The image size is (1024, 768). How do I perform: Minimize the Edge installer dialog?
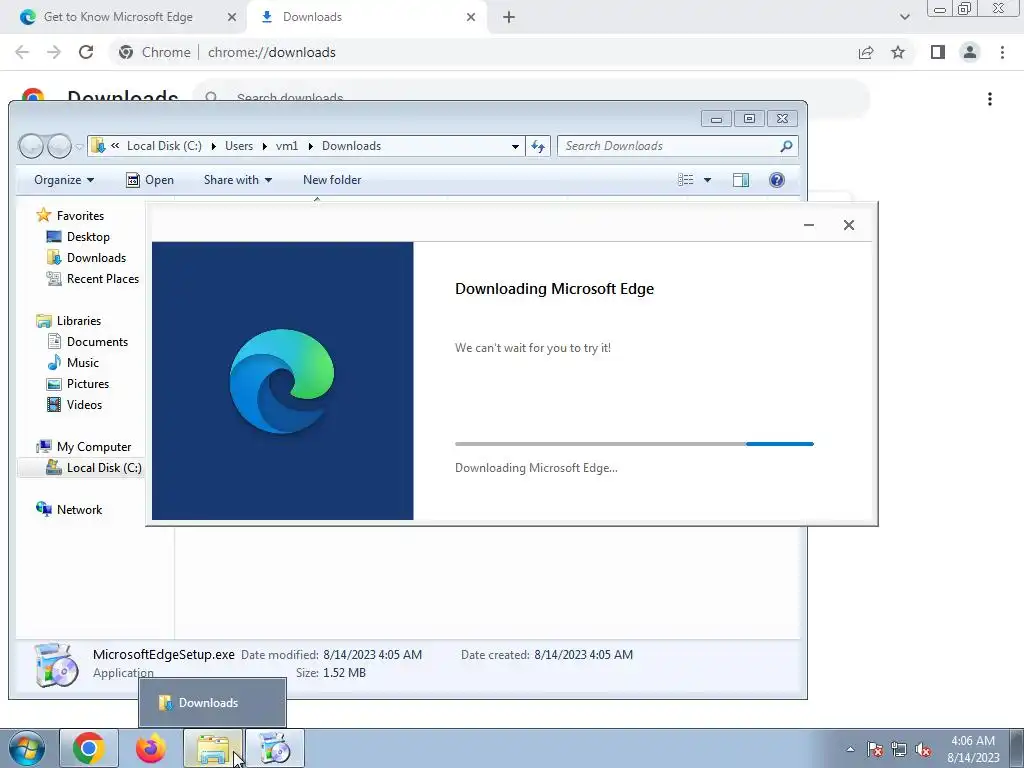tap(808, 225)
